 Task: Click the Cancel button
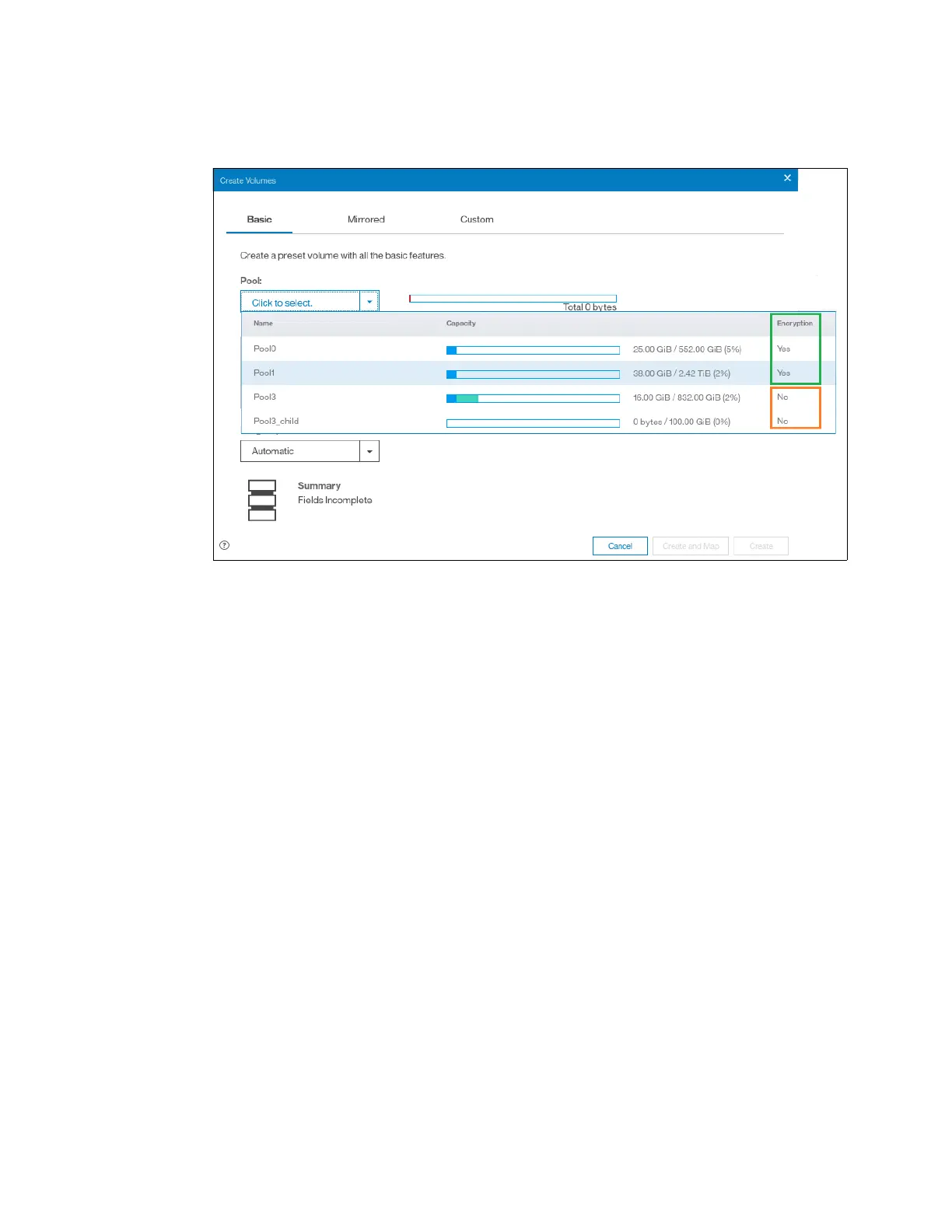point(620,546)
